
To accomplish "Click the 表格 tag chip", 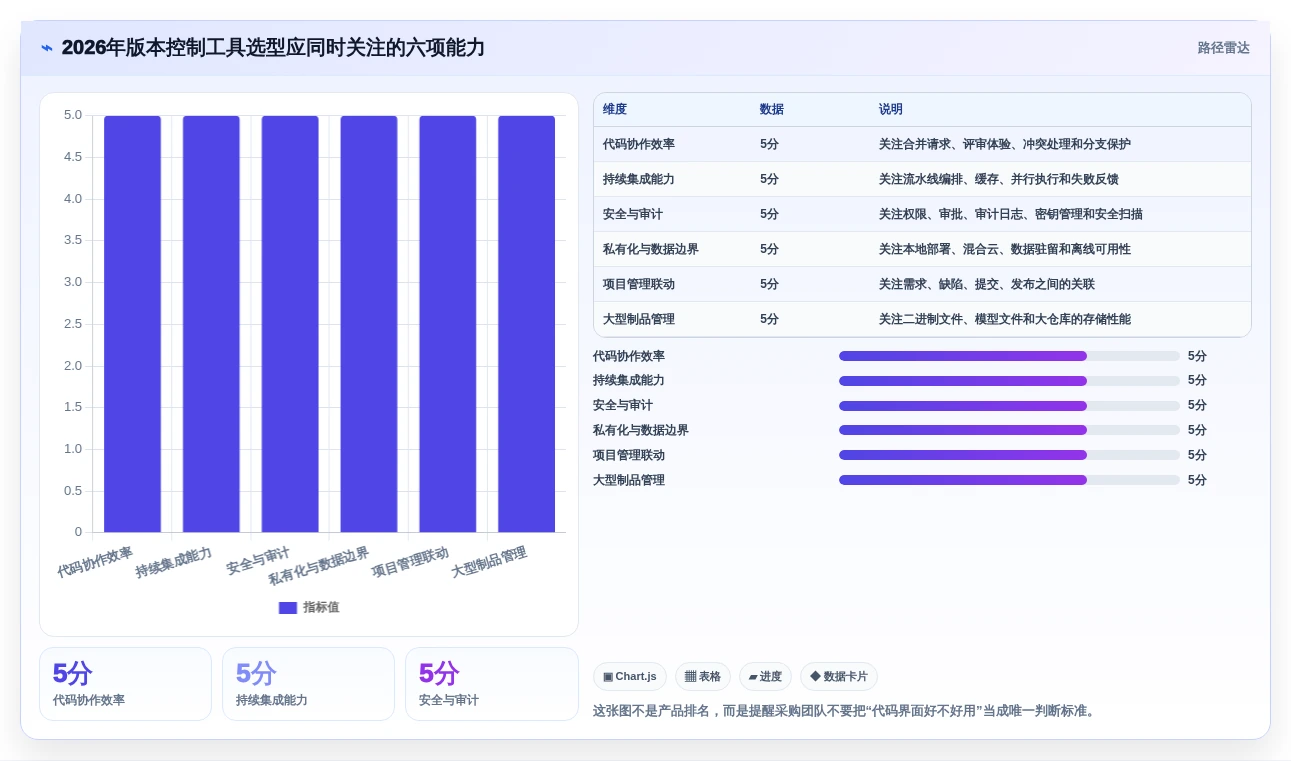I will tap(703, 677).
